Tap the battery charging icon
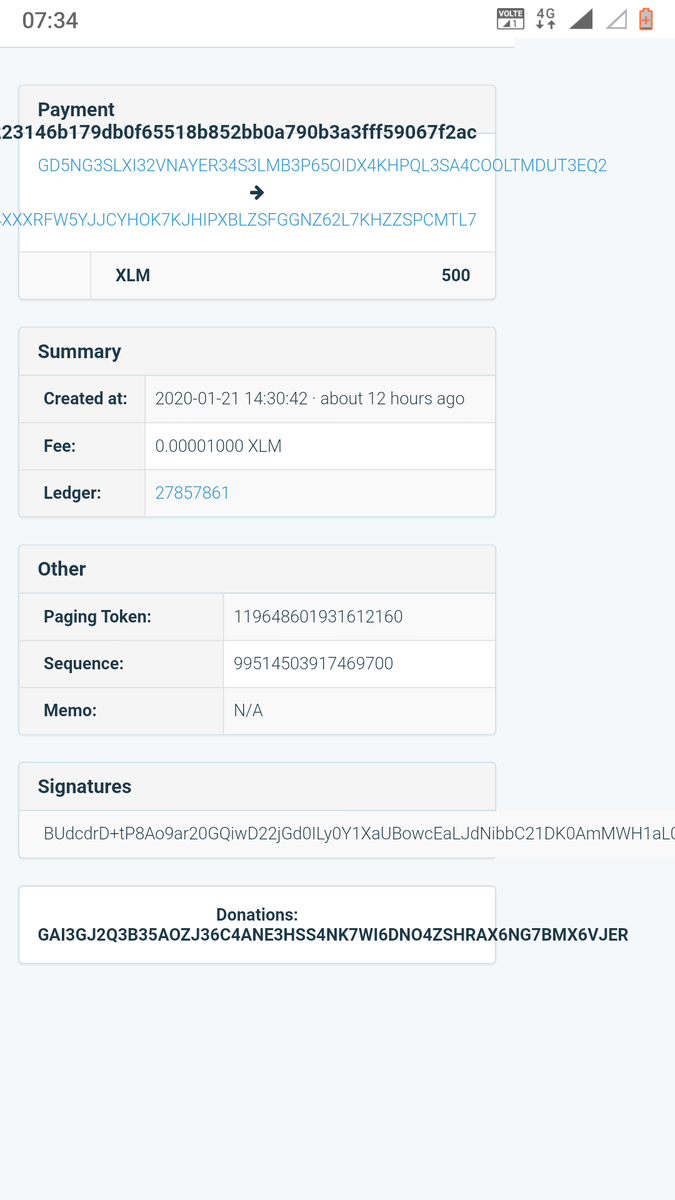 646,19
